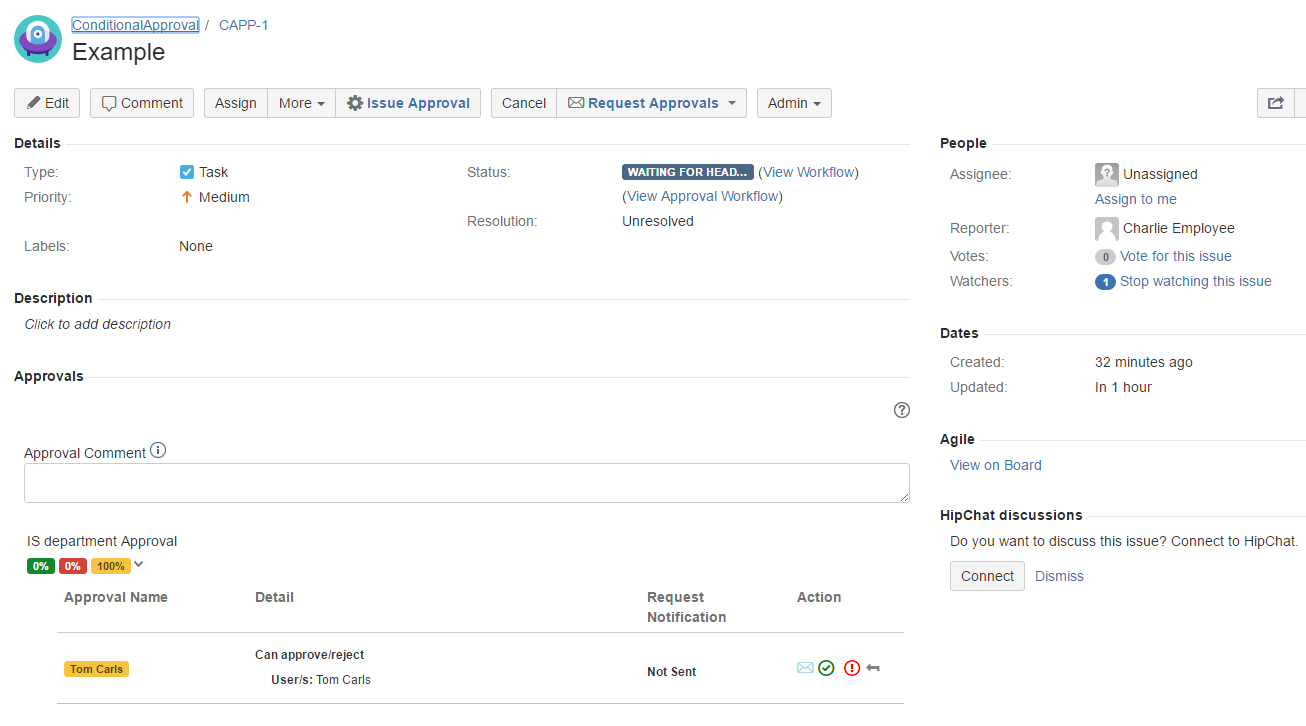Click the gray reset arrow icon

(x=873, y=668)
